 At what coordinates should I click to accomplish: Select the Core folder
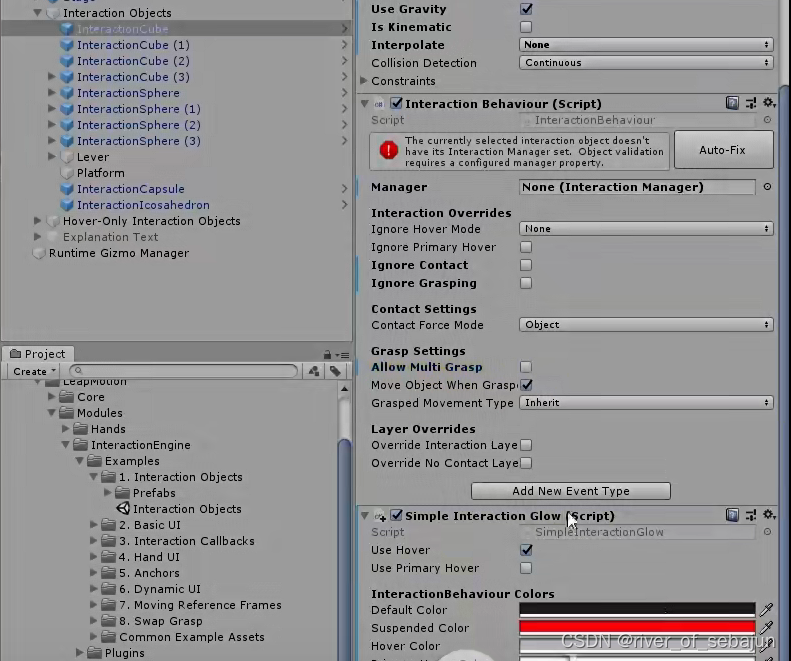click(90, 397)
